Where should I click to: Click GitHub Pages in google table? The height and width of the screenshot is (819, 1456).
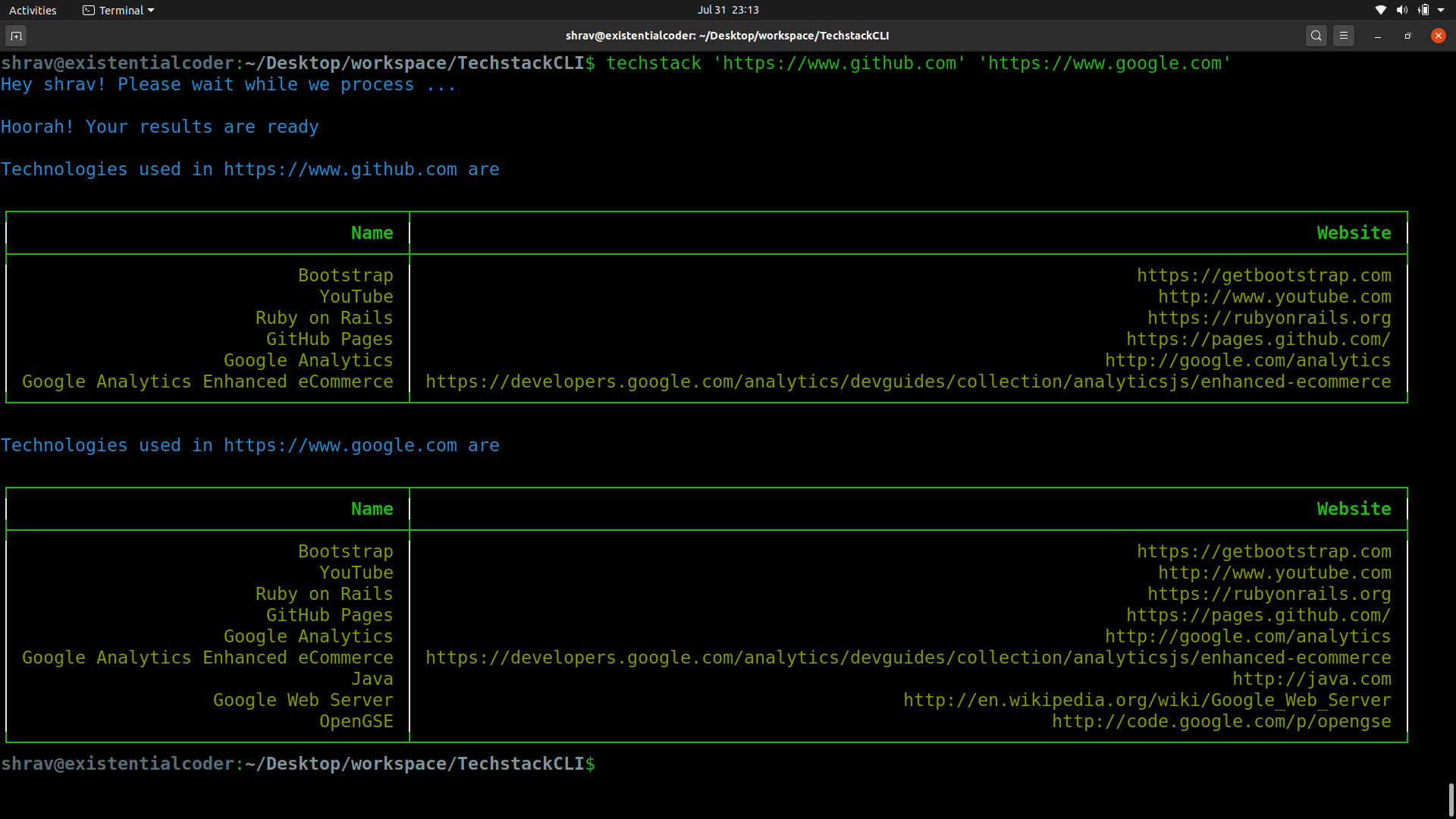coord(330,616)
